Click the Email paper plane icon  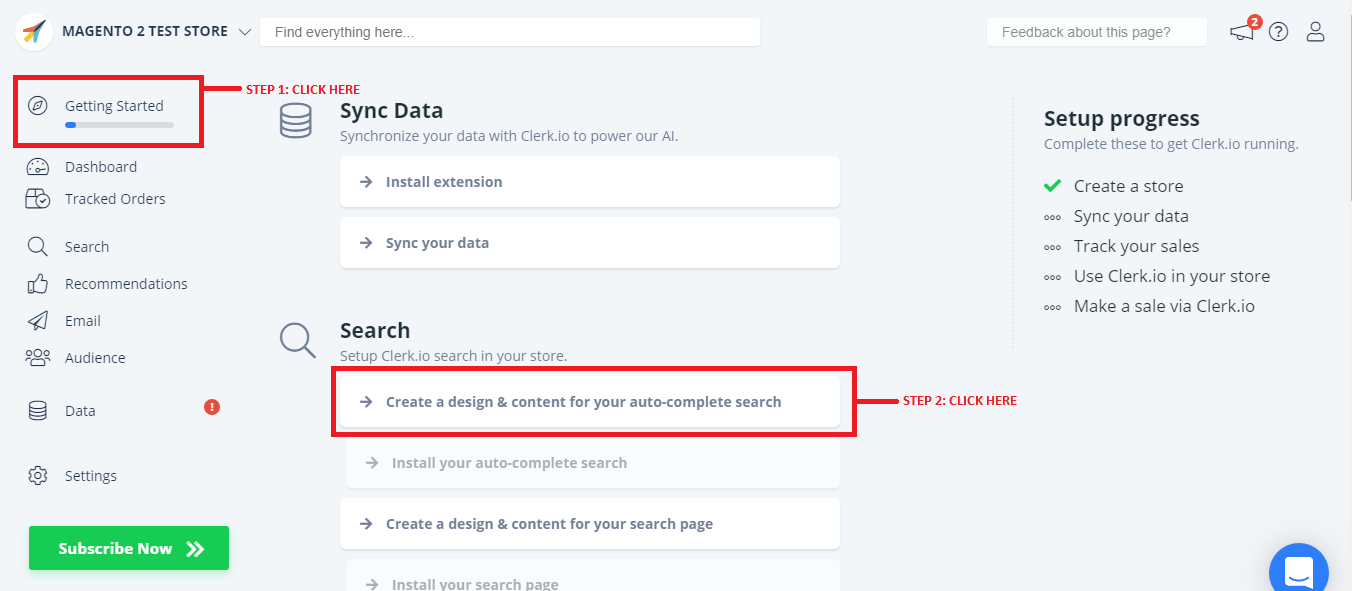point(38,321)
